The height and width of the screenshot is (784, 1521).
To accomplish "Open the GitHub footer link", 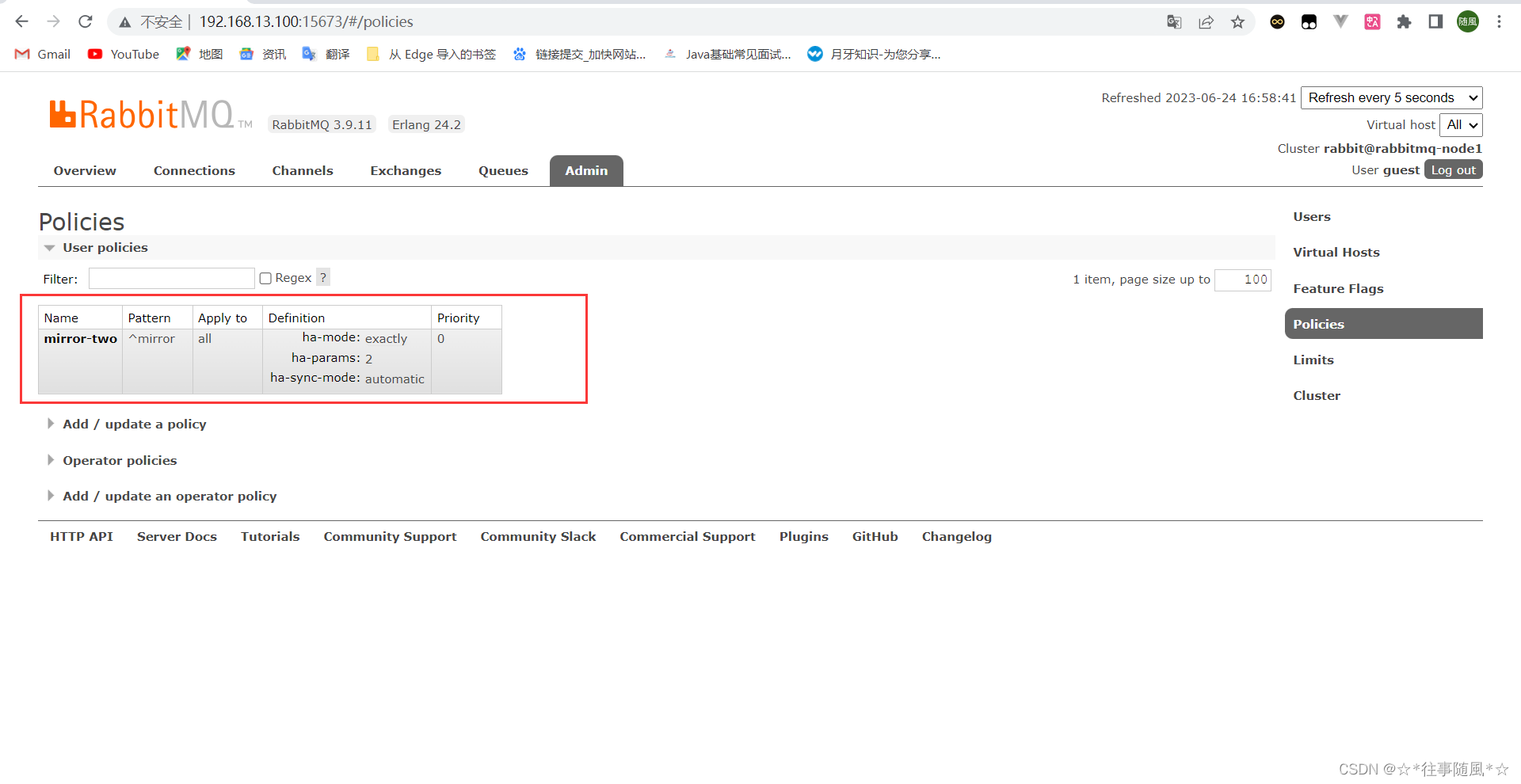I will click(875, 536).
